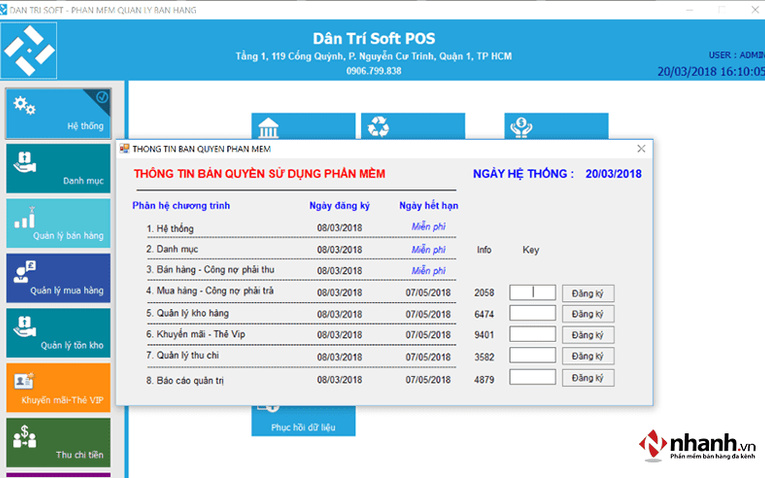Open Thu chi tiền module
This screenshot has height=478, width=765.
click(x=58, y=442)
